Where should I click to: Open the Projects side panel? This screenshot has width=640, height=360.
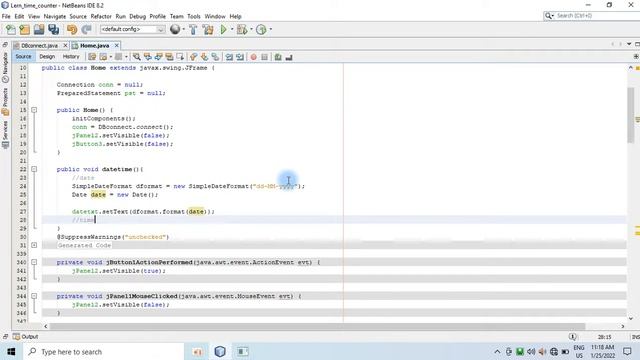5,102
